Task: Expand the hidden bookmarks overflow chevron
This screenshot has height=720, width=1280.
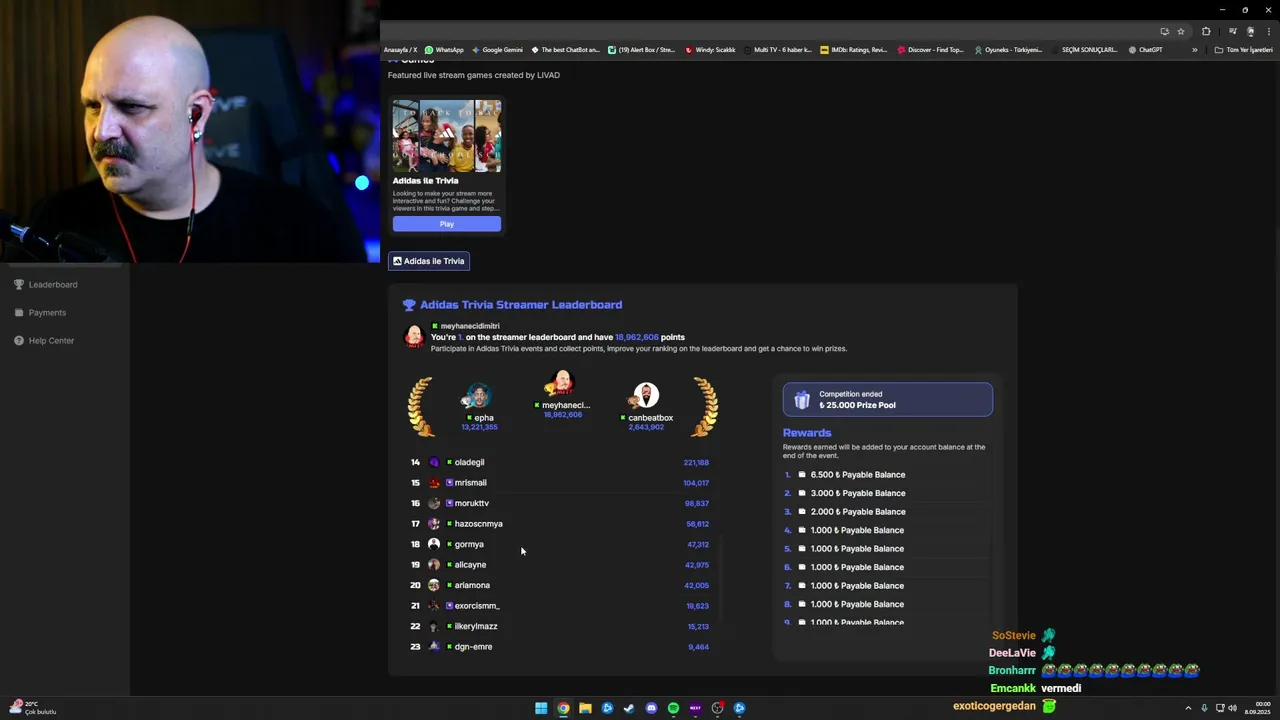Action: click(1194, 50)
